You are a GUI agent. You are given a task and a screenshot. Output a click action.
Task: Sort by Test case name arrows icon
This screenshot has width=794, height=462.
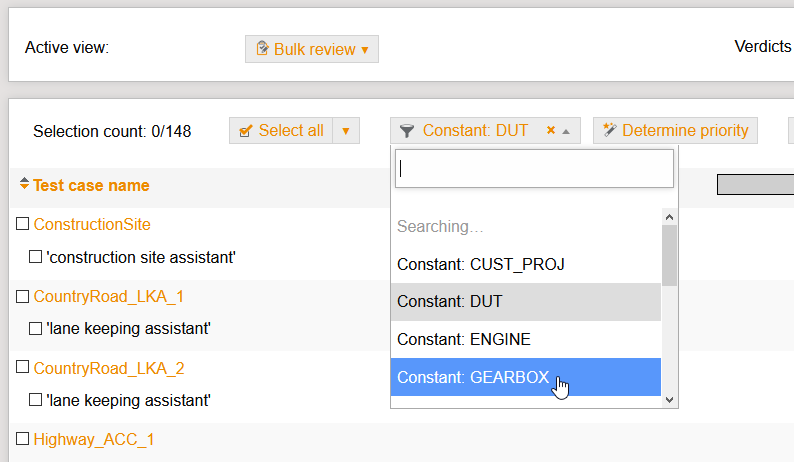(24, 185)
